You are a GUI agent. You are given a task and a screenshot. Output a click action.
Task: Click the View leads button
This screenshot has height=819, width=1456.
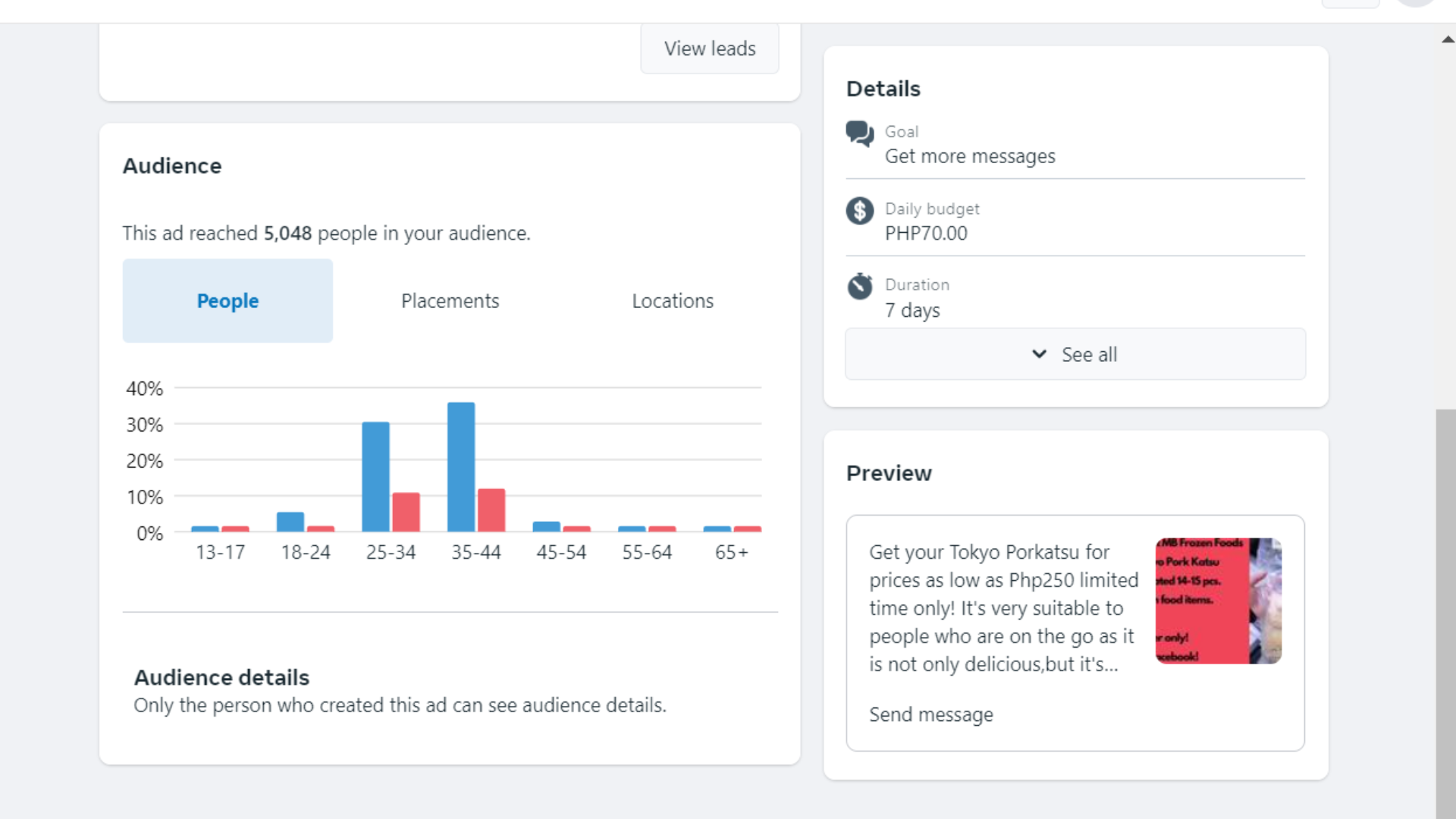click(710, 49)
